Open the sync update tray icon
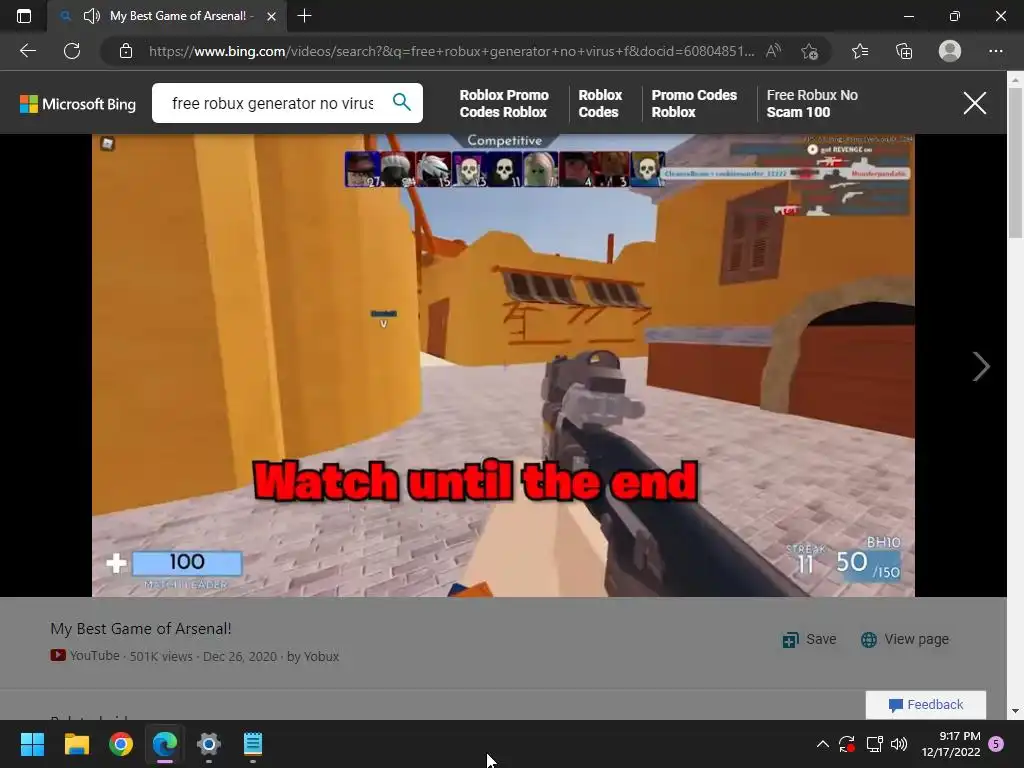The image size is (1024, 768). click(847, 744)
